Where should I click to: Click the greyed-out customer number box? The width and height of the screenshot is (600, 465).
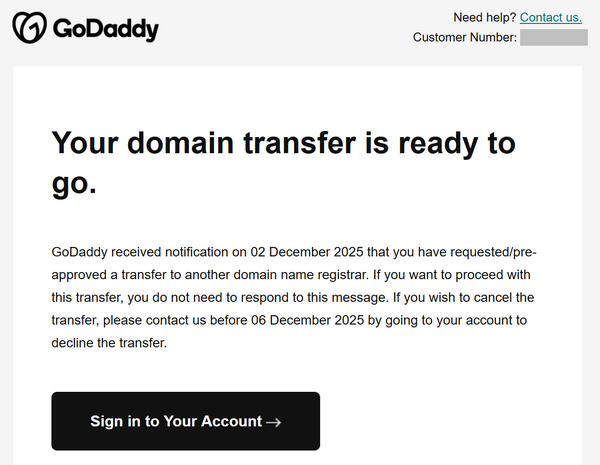[553, 38]
